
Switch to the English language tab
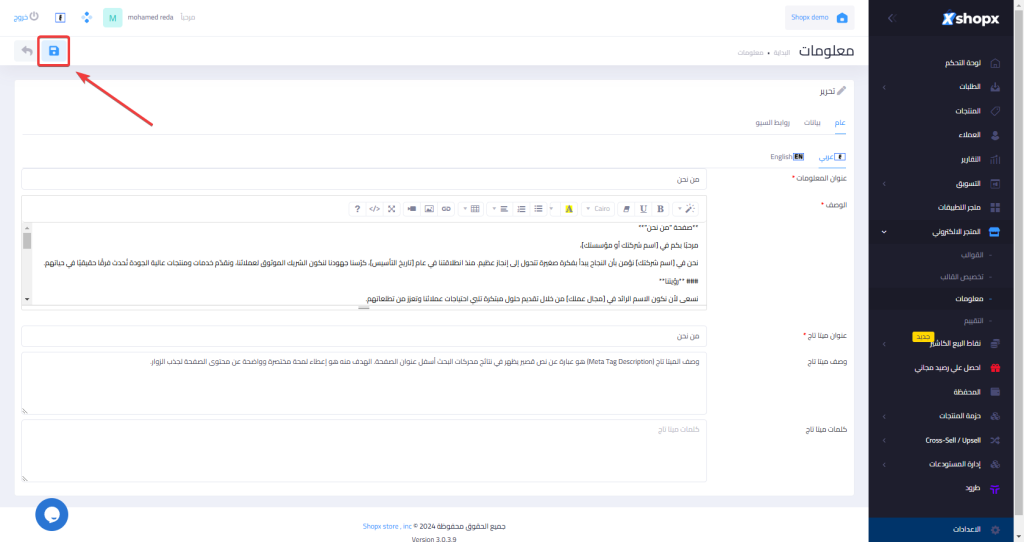pos(786,157)
